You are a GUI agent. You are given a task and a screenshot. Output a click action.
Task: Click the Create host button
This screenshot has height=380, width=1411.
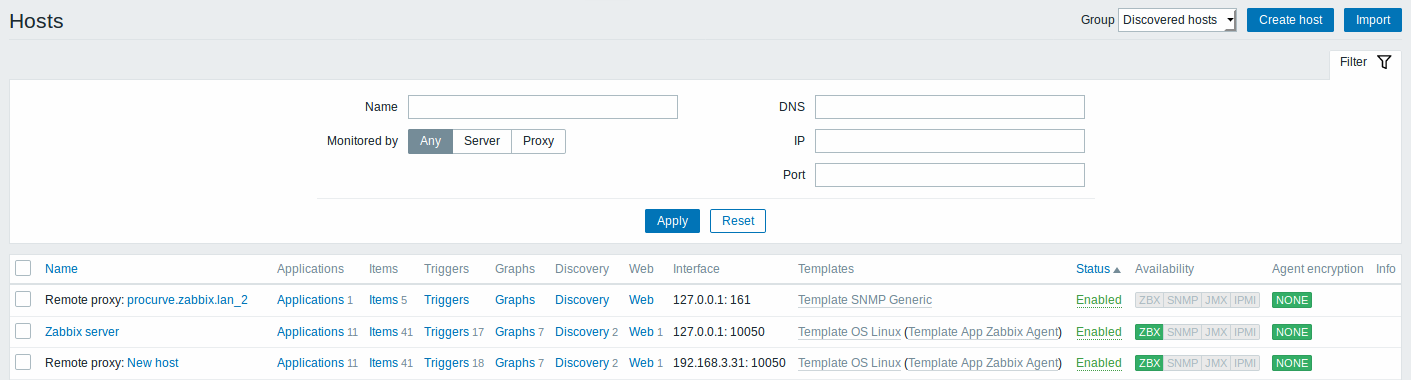pos(1290,20)
